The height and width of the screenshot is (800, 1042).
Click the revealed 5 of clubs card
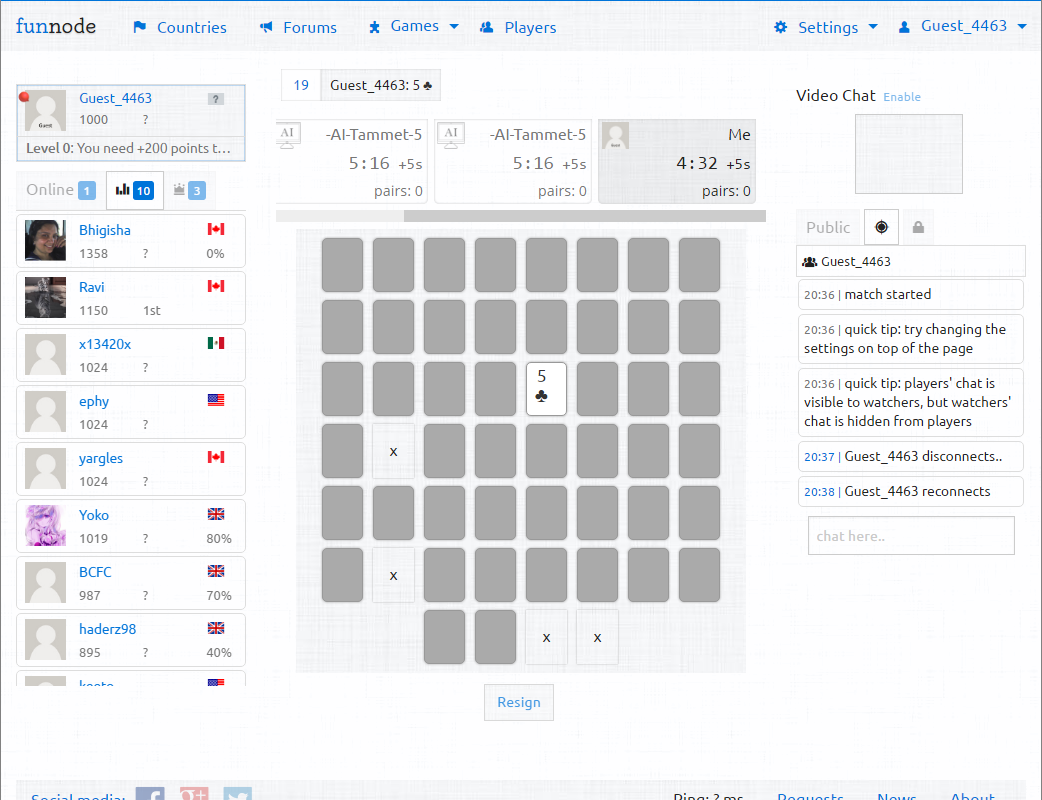546,389
